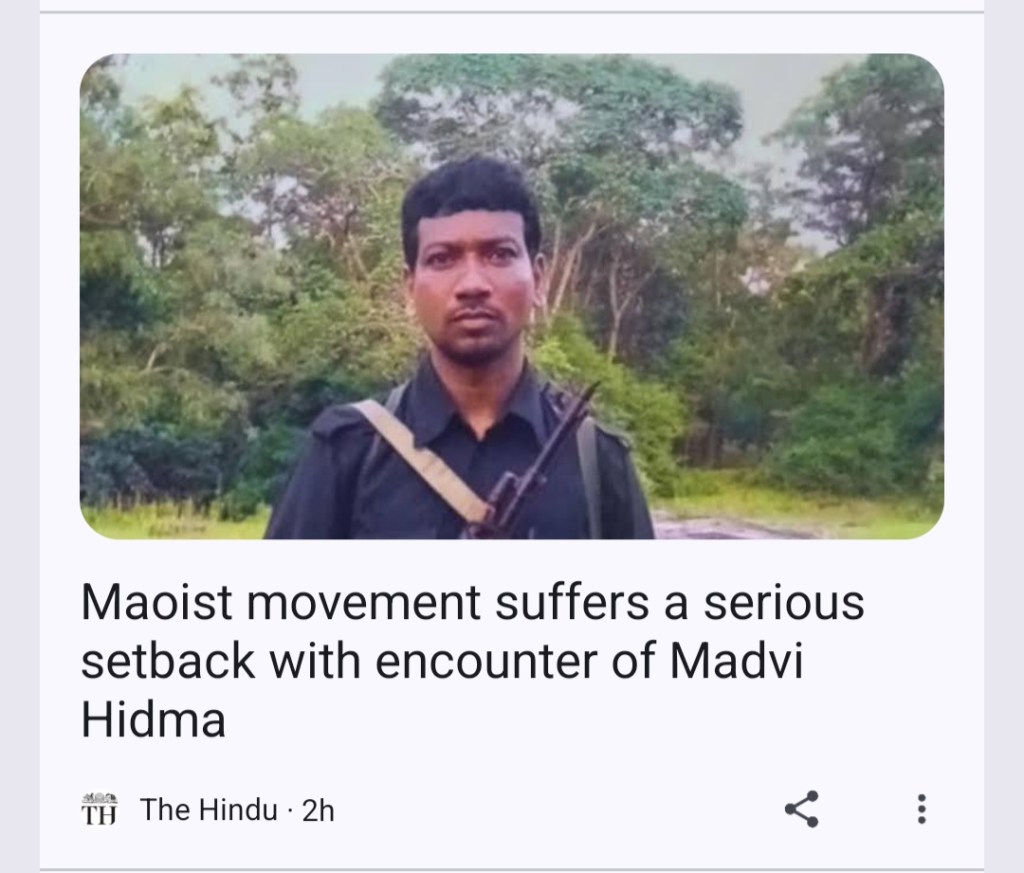
Task: Tap the rifle shown in the photo
Action: [529, 464]
